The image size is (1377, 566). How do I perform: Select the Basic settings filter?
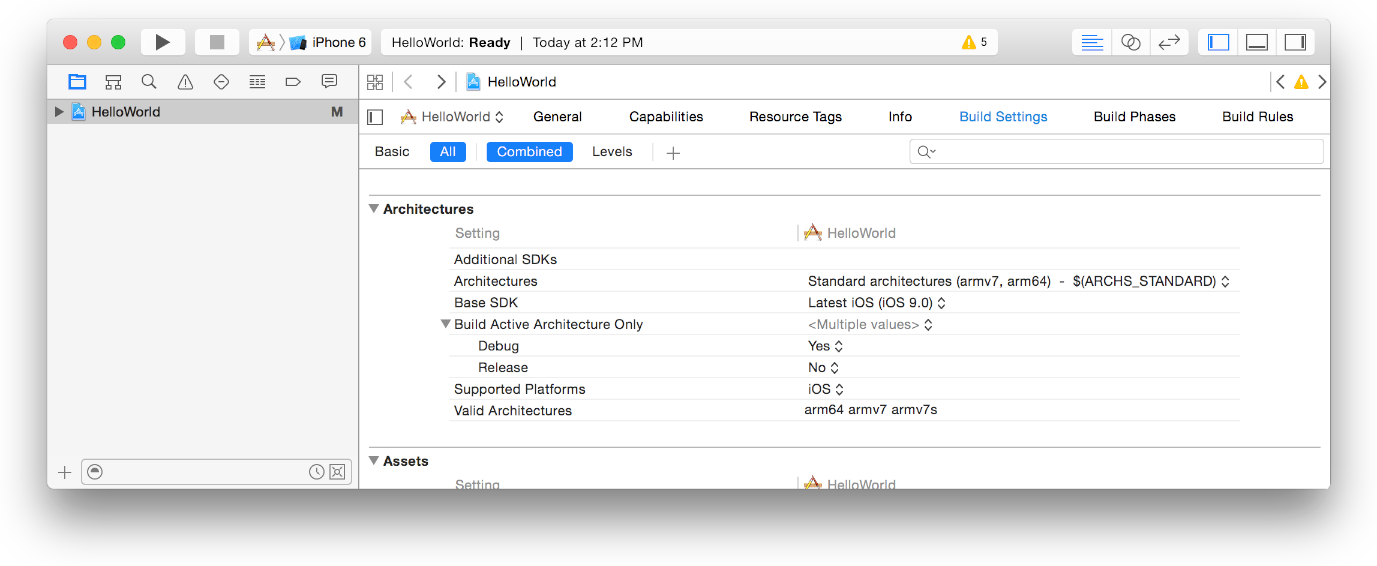[x=392, y=152]
